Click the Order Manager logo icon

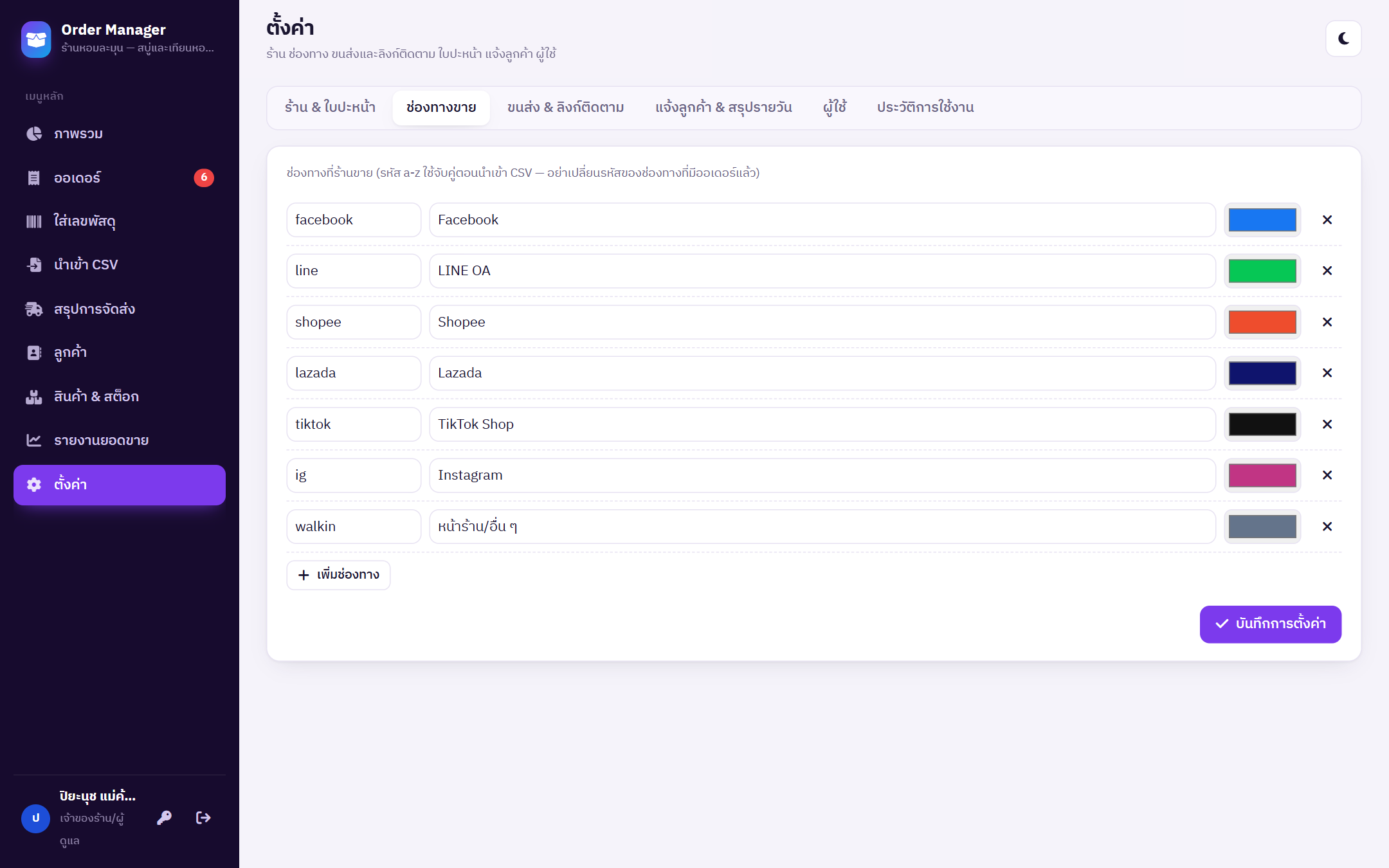pyautogui.click(x=36, y=39)
